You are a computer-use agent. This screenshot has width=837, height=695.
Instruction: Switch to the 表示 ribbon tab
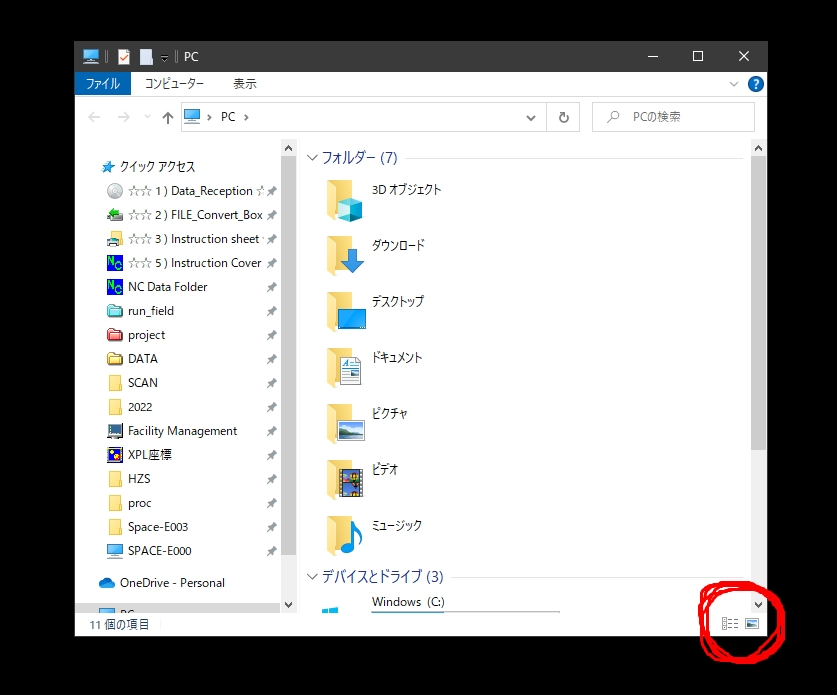244,84
